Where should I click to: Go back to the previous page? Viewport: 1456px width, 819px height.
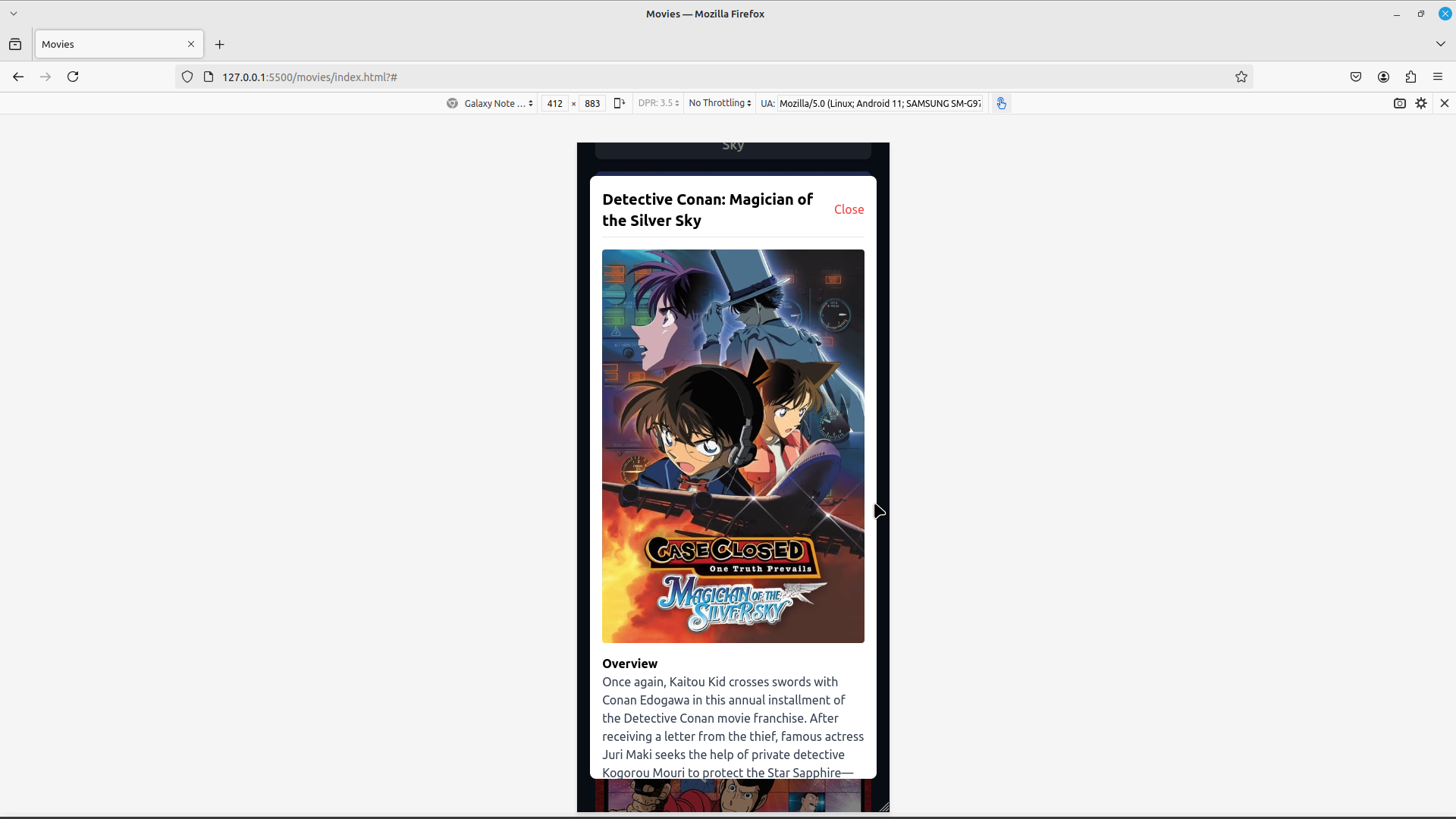(18, 77)
